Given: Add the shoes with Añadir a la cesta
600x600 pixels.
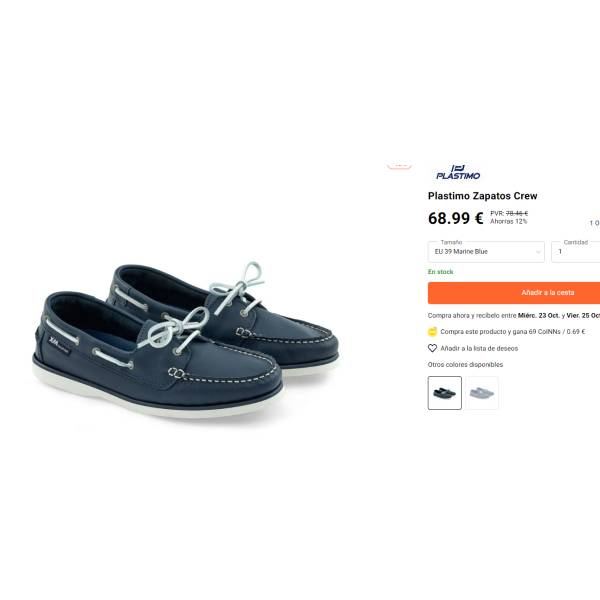Looking at the screenshot, I should 514,293.
